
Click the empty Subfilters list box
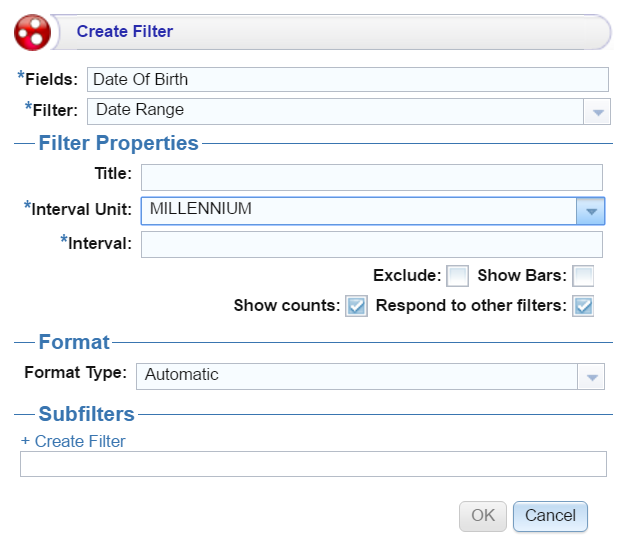point(313,464)
